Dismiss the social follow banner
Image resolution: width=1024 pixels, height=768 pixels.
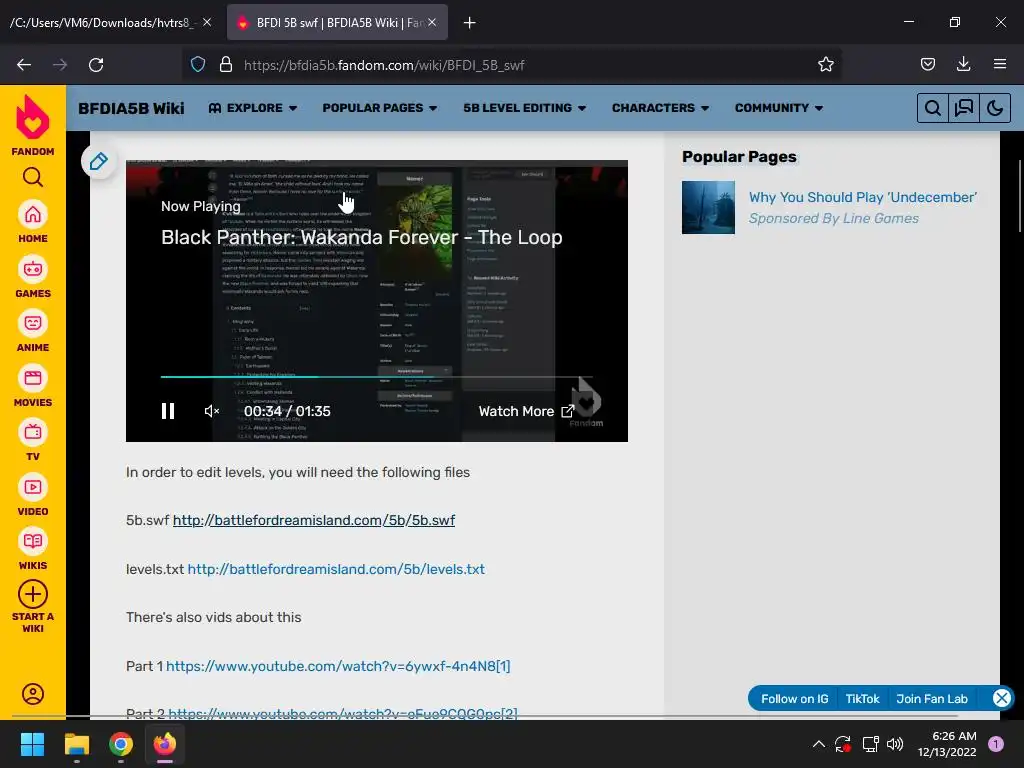[x=1001, y=698]
